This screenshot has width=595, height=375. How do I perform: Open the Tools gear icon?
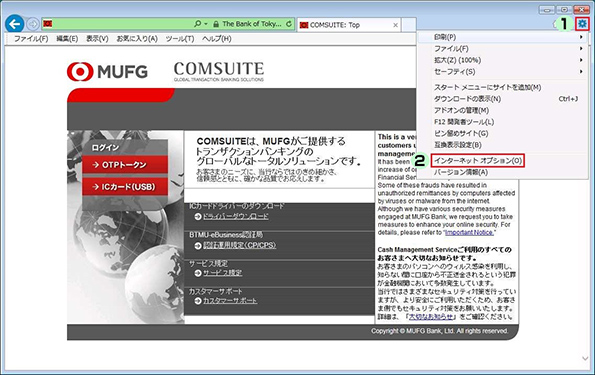(582, 24)
